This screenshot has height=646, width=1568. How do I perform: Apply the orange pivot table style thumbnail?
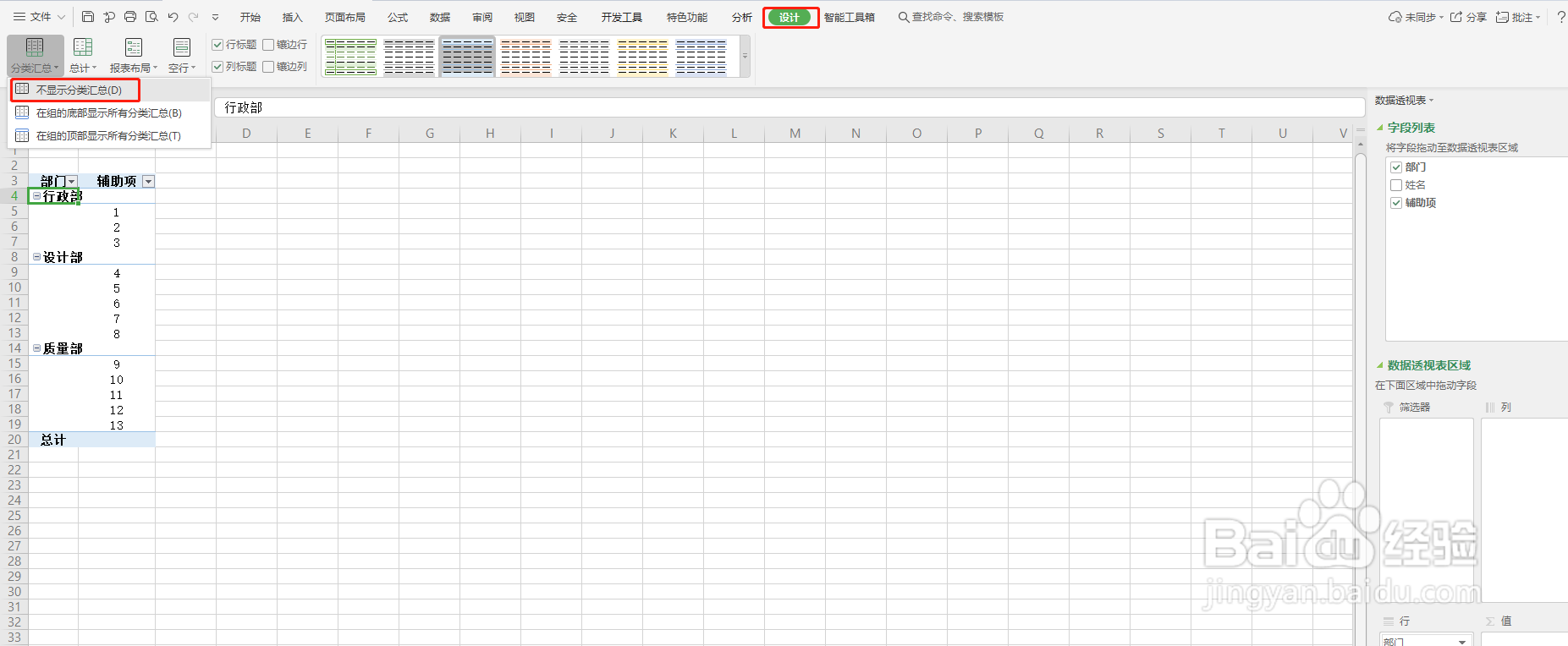pos(525,57)
